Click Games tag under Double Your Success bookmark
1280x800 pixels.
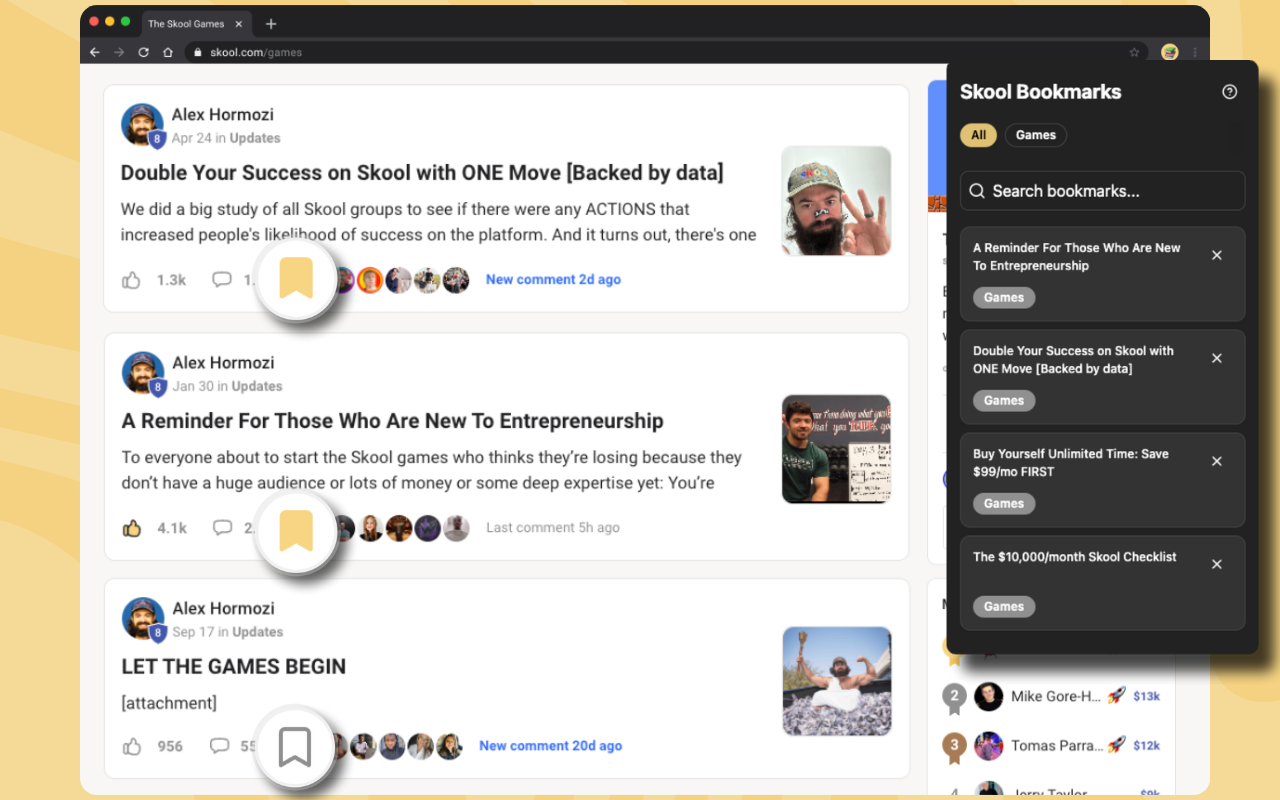(1004, 401)
